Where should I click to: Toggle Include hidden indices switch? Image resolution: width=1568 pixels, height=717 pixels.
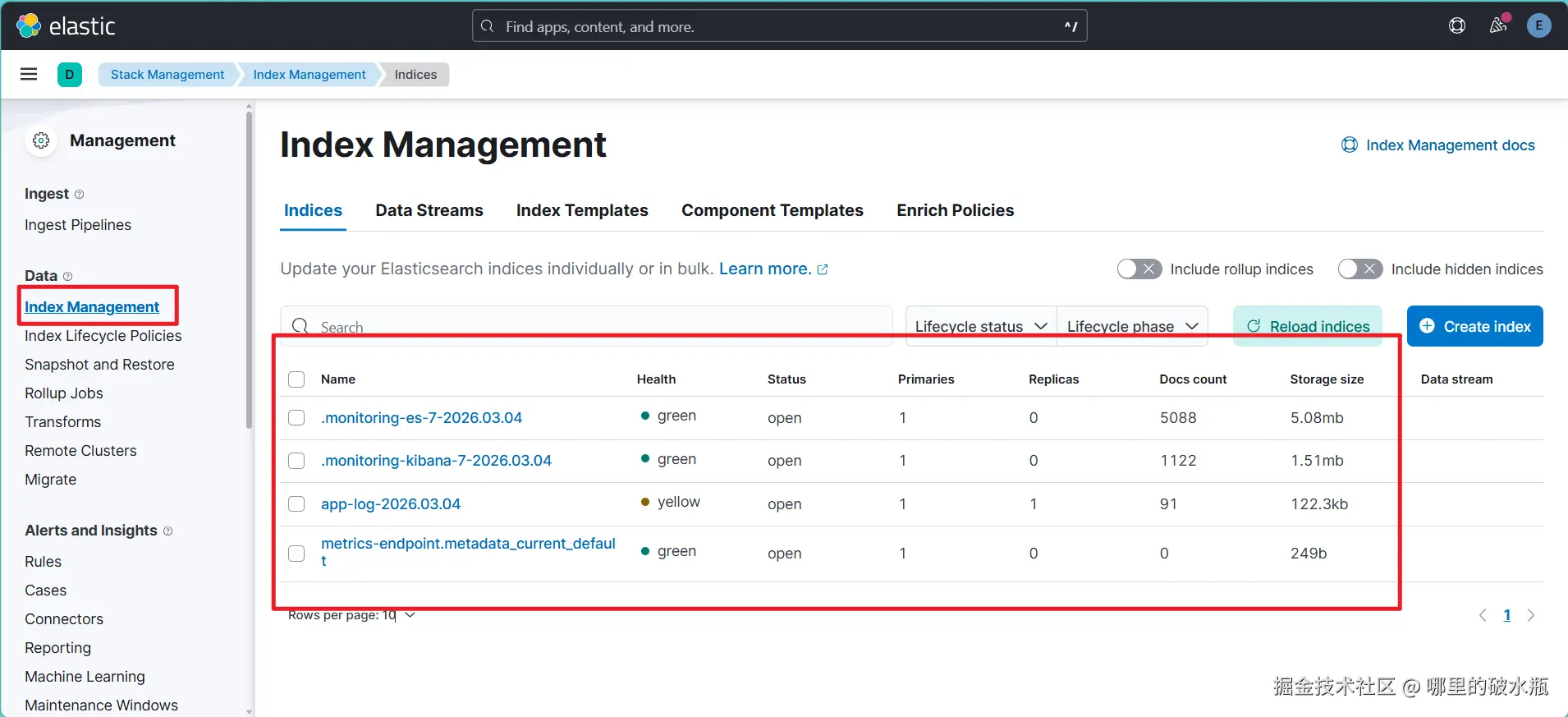click(x=1360, y=269)
